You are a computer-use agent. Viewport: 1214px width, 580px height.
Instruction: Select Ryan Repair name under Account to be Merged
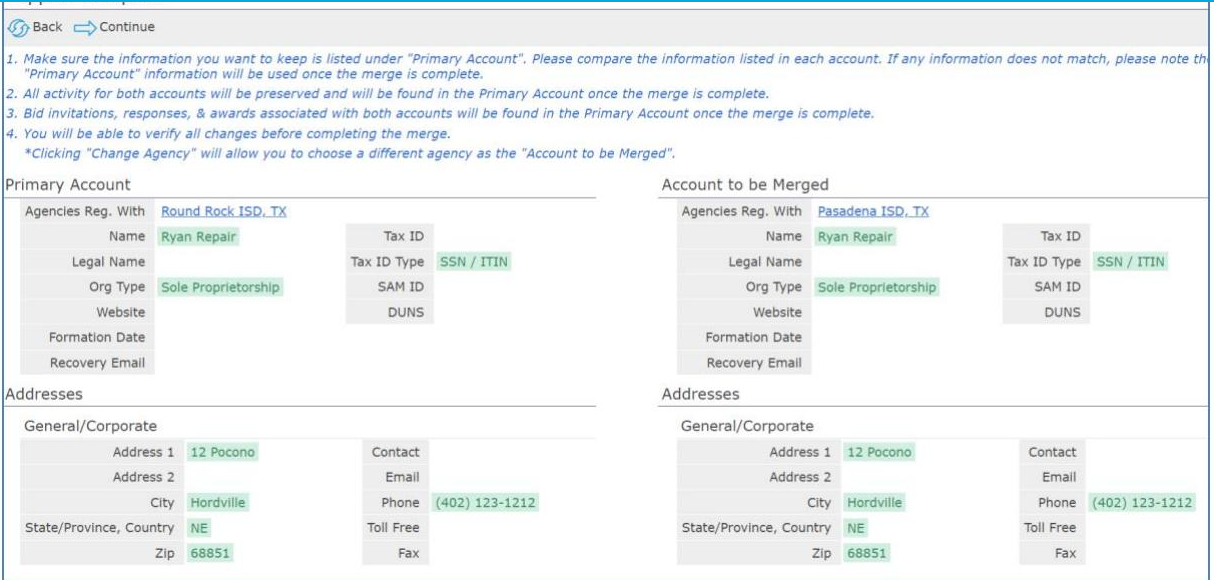(855, 238)
